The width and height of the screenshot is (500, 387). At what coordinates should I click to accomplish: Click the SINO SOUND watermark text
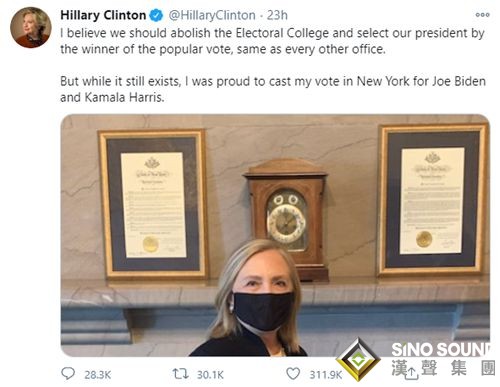pos(441,350)
